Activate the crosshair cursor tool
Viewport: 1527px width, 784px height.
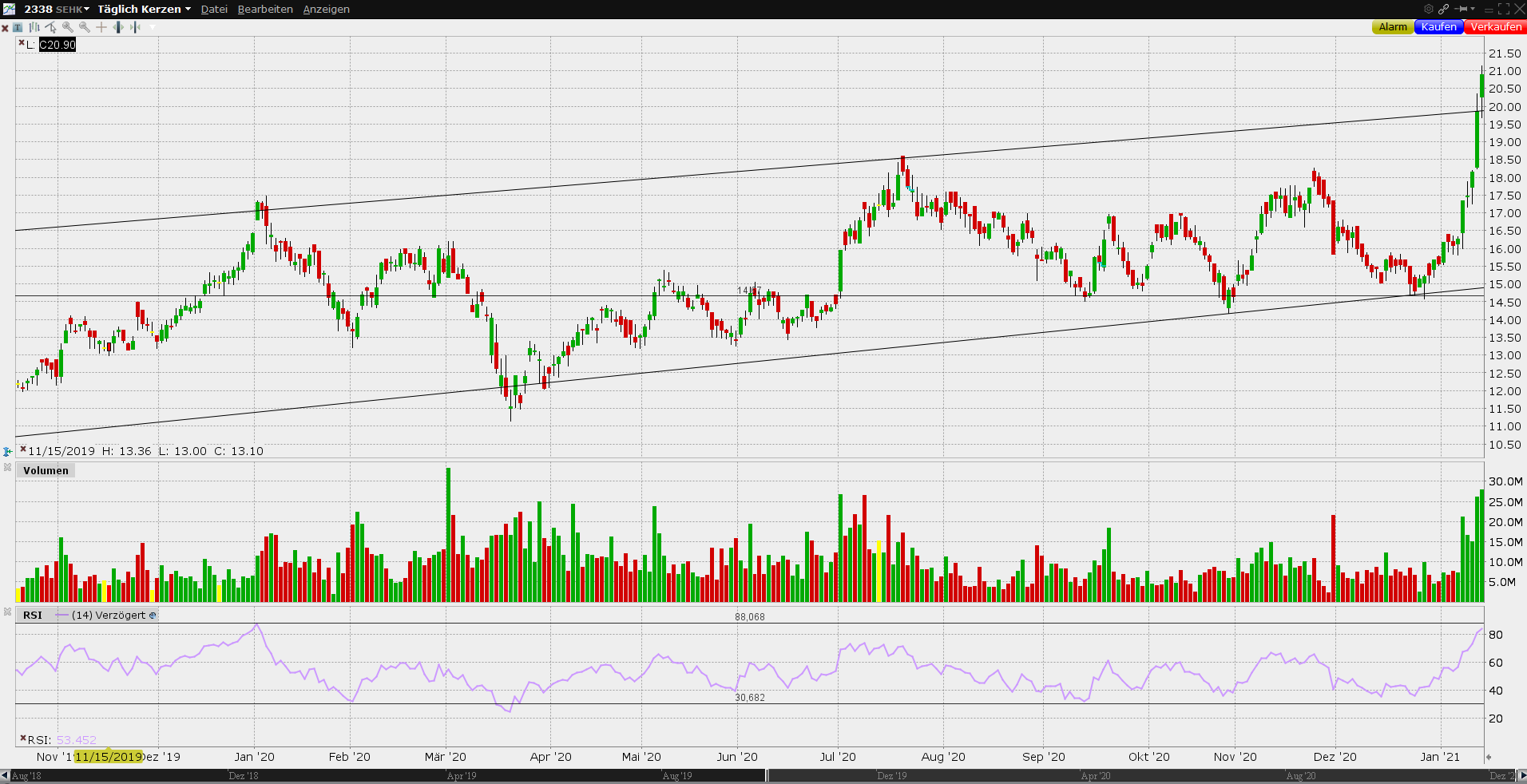pyautogui.click(x=101, y=27)
